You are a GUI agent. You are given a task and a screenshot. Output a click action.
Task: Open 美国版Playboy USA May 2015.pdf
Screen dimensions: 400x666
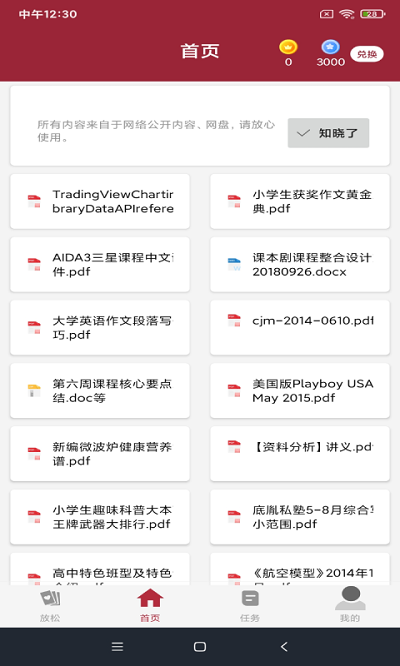tap(300, 391)
